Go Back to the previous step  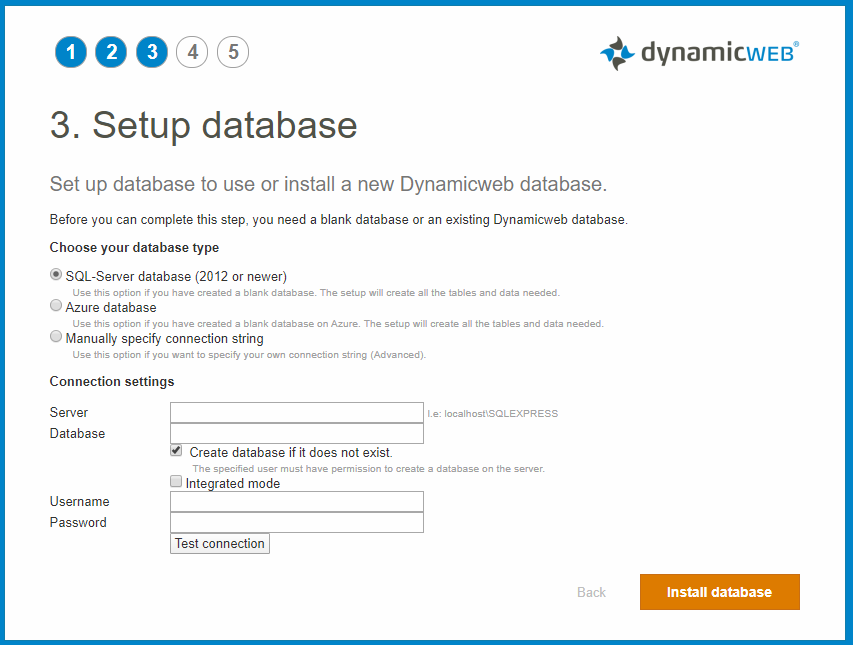point(591,592)
